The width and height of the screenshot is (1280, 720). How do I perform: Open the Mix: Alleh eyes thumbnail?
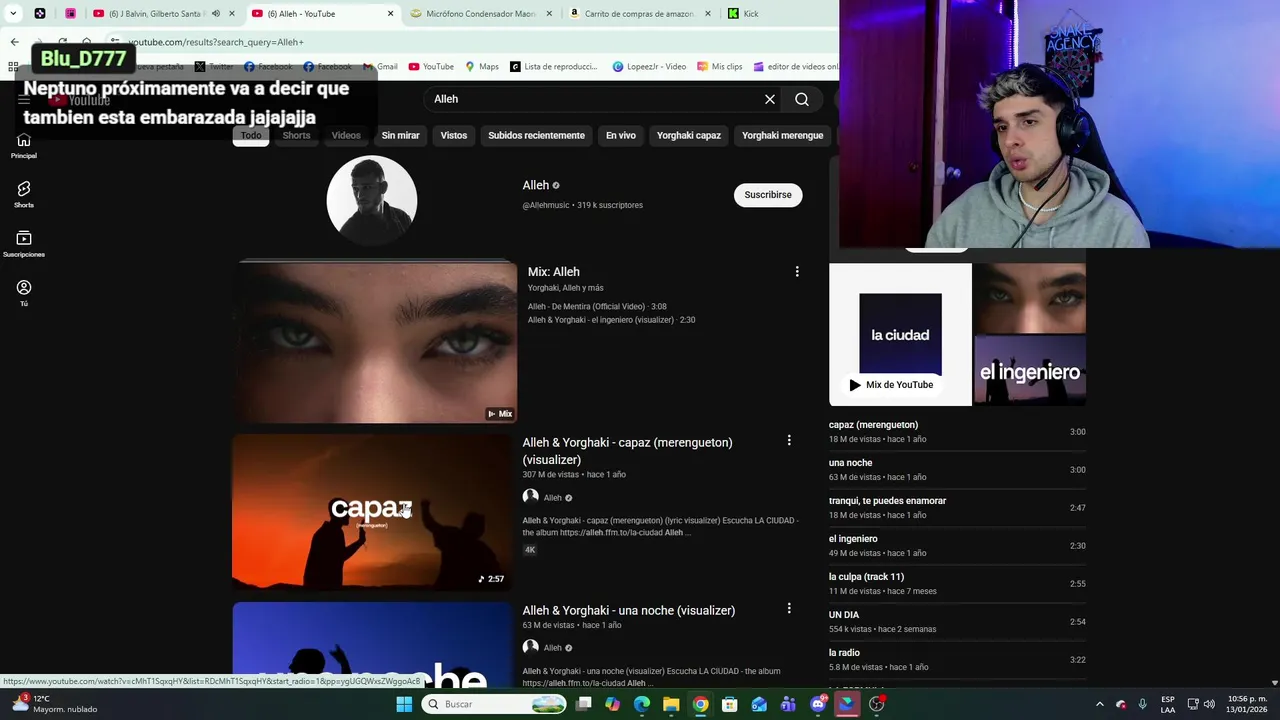[x=375, y=343]
